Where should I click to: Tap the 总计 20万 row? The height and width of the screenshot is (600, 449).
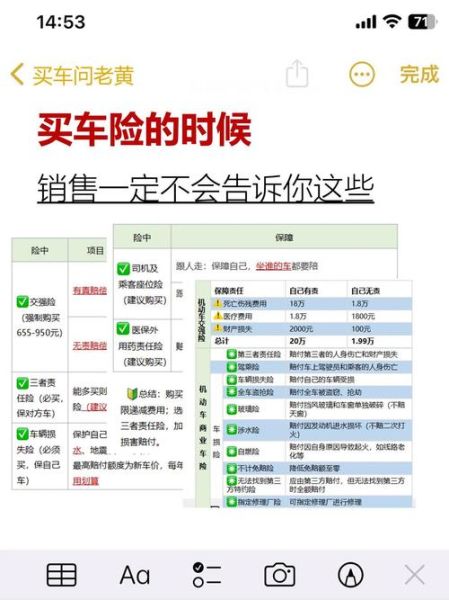point(311,341)
